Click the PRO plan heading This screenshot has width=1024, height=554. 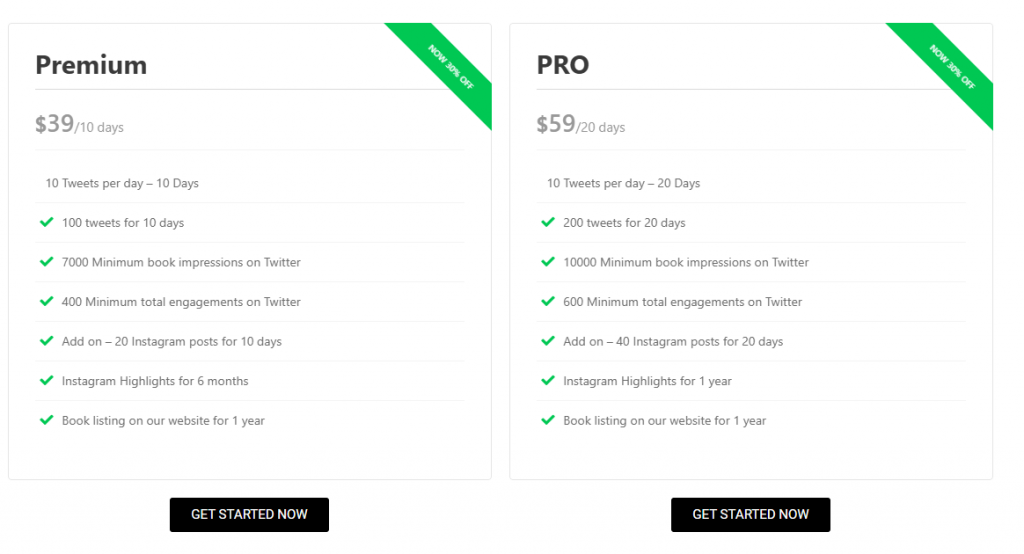[563, 65]
